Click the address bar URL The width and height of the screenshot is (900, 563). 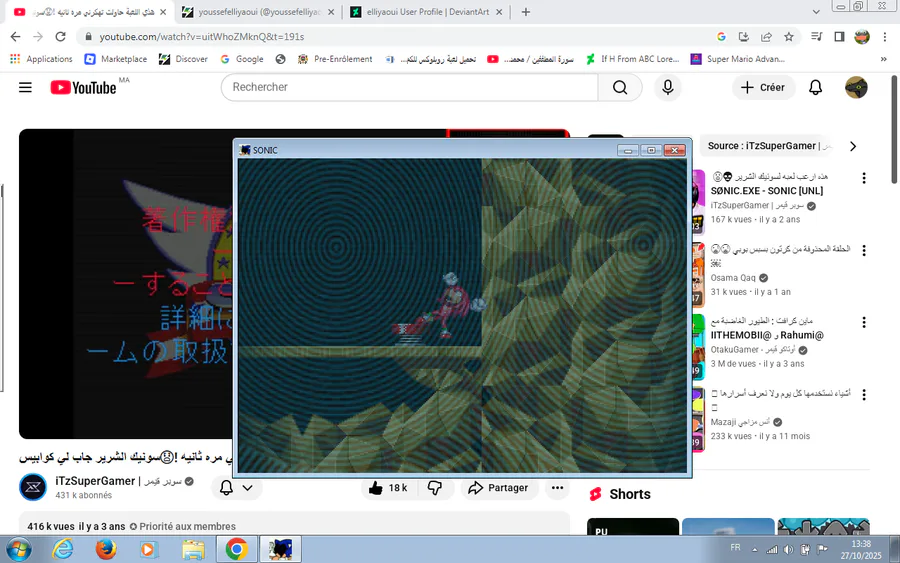201,37
